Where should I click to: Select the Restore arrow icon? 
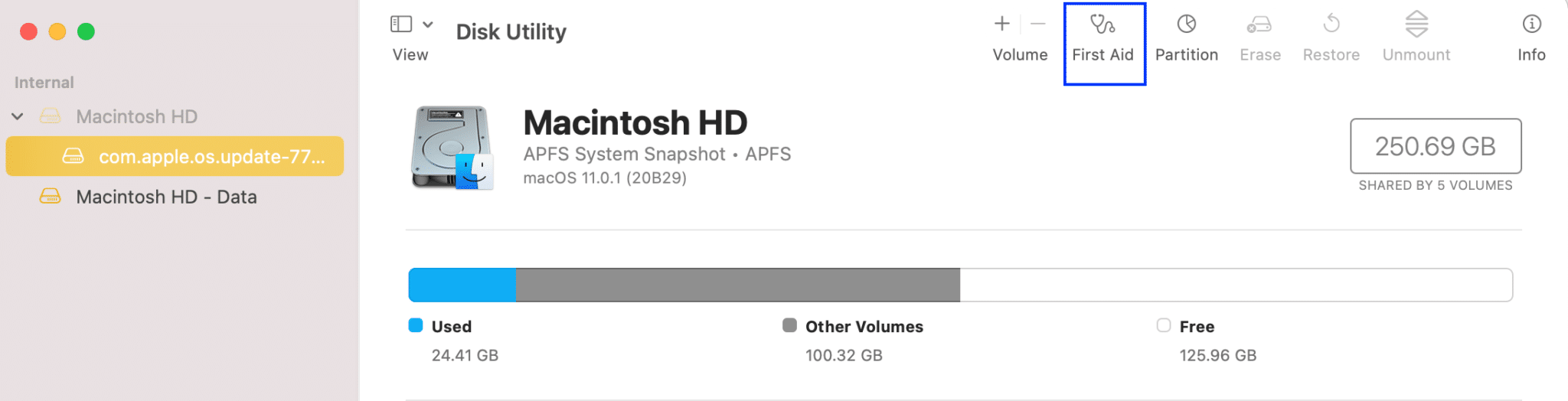click(1331, 24)
